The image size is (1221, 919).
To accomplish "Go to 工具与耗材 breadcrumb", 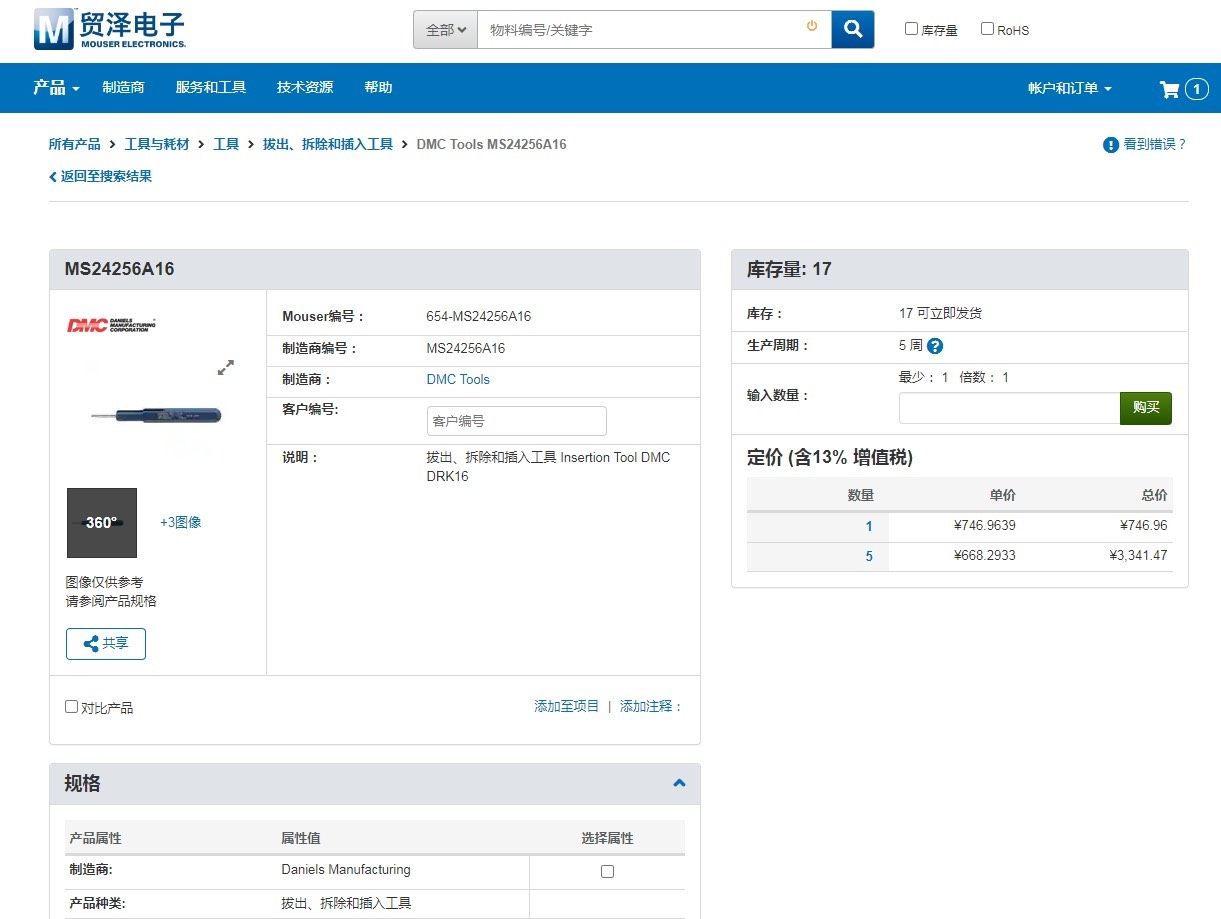I will pos(157,144).
